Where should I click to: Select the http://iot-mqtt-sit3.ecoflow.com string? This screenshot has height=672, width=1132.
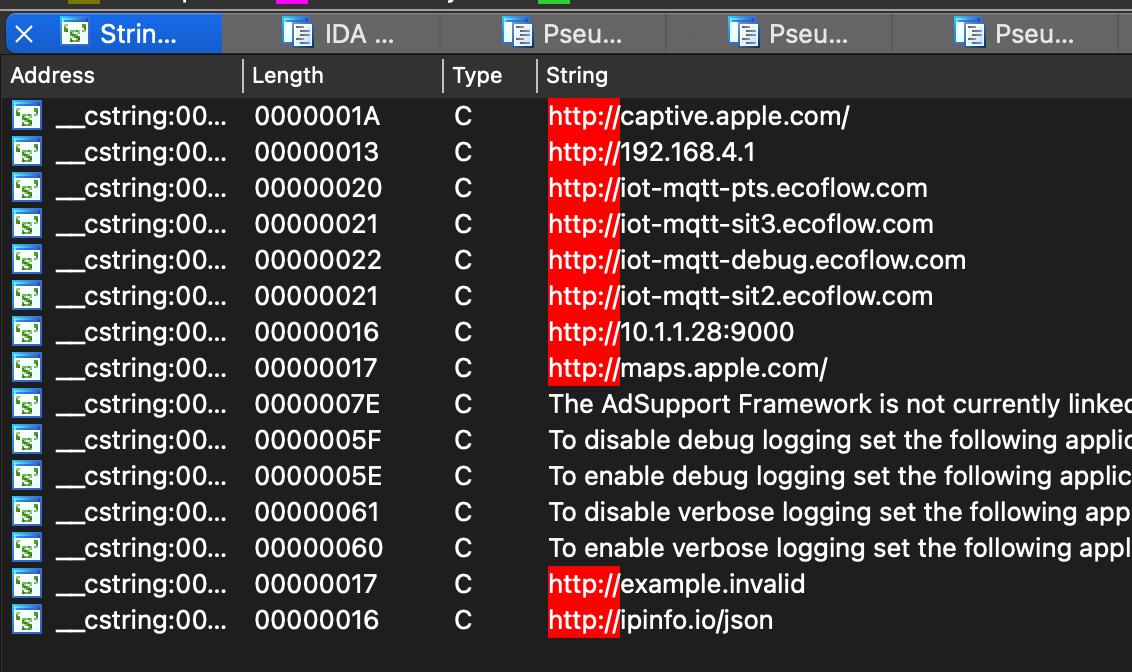point(741,224)
